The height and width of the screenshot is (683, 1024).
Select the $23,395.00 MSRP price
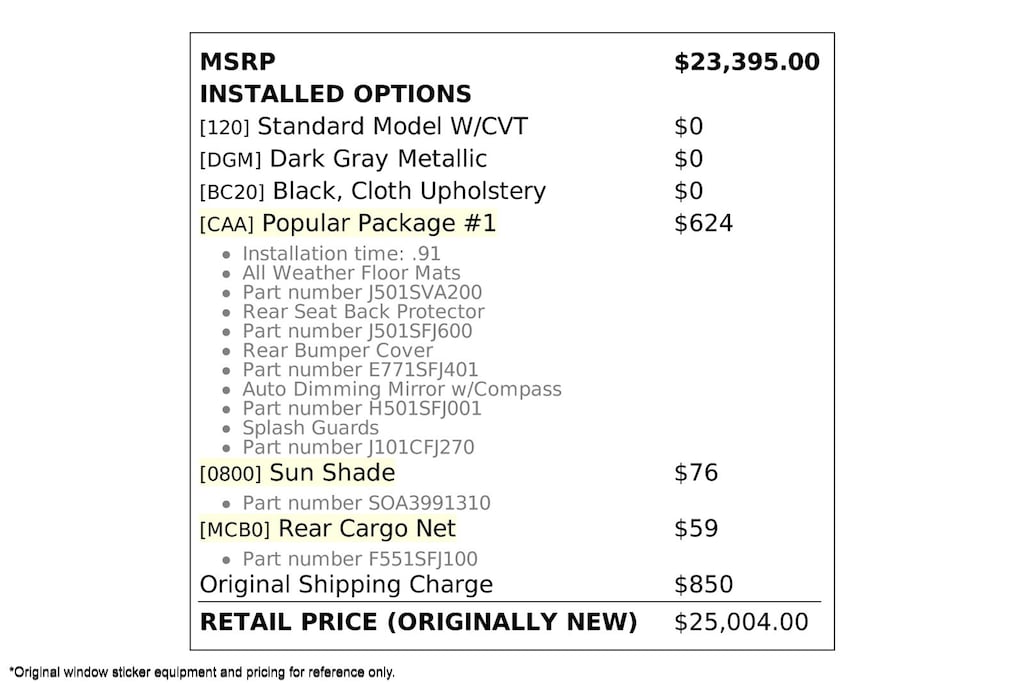point(746,62)
